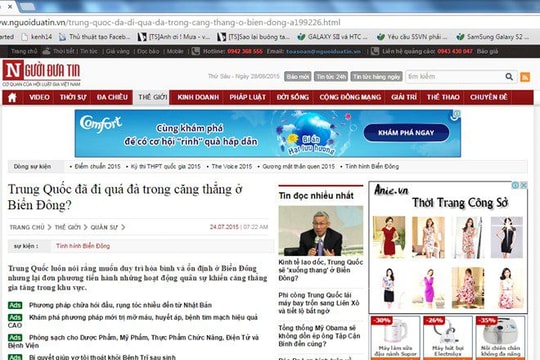Open PHÁP LUẬT section
Image resolution: width=540 pixels, height=360 pixels.
point(248,97)
